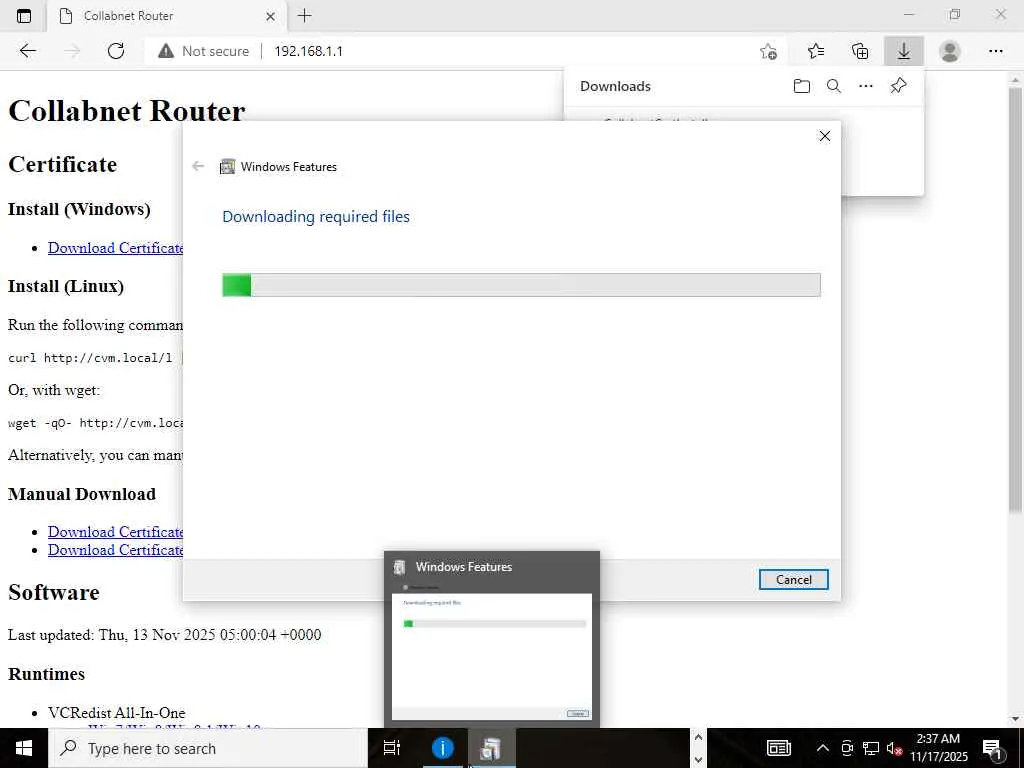
Task: Click the green download progress bar
Action: pyautogui.click(x=521, y=285)
